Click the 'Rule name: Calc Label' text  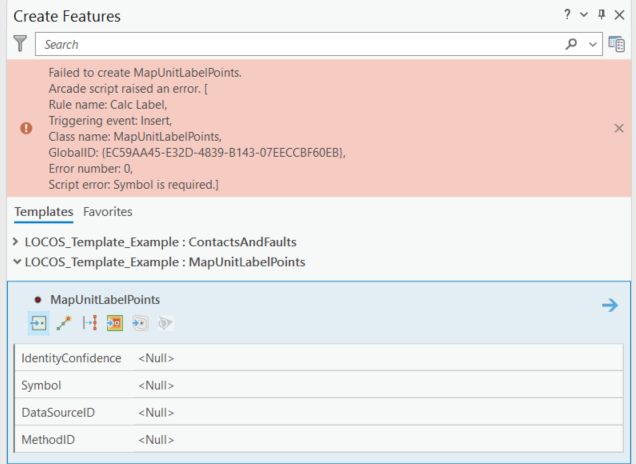pos(108,105)
